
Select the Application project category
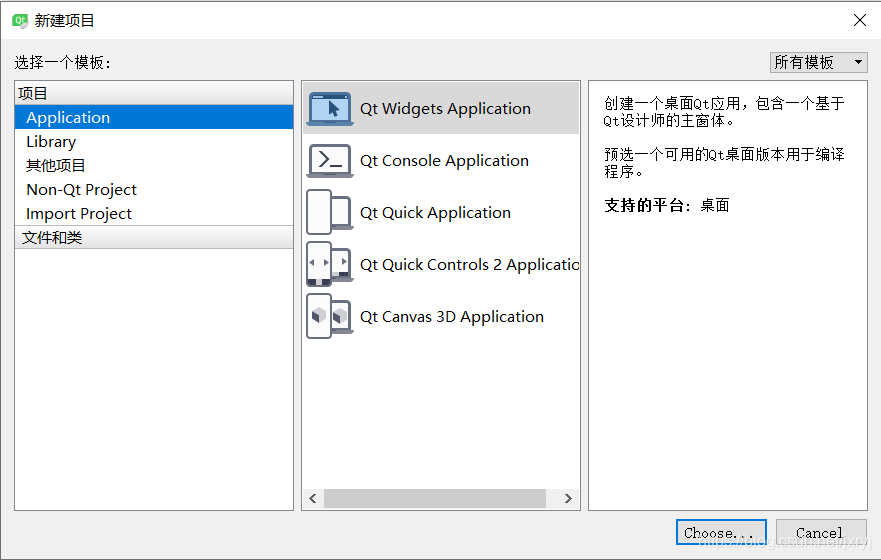154,117
